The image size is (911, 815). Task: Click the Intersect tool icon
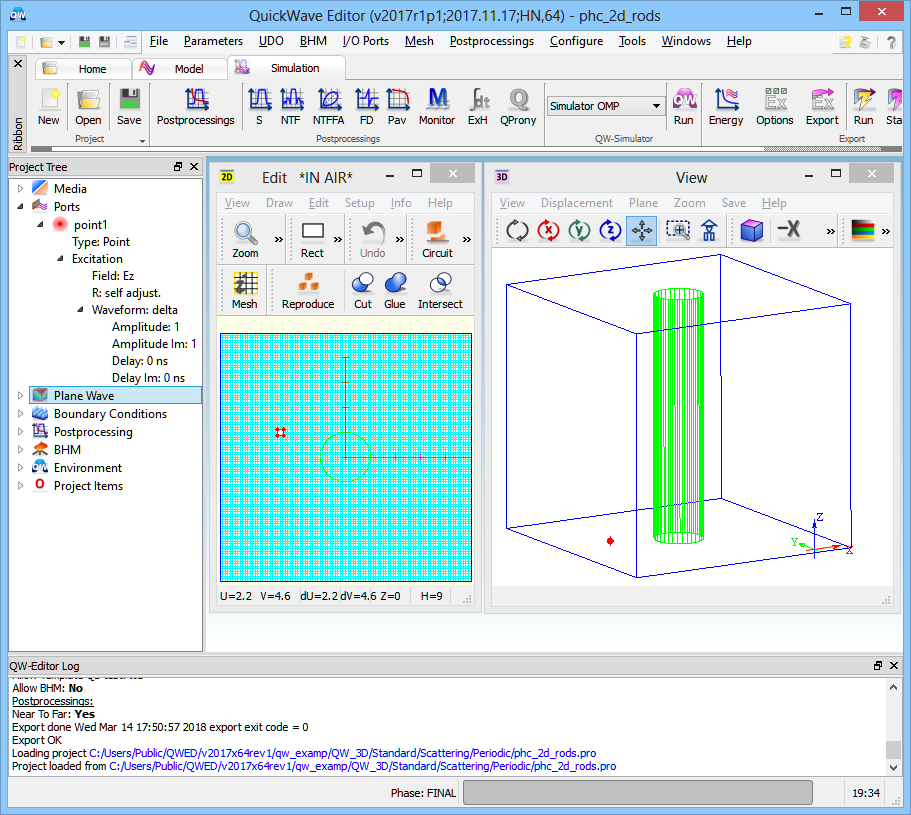pos(440,290)
